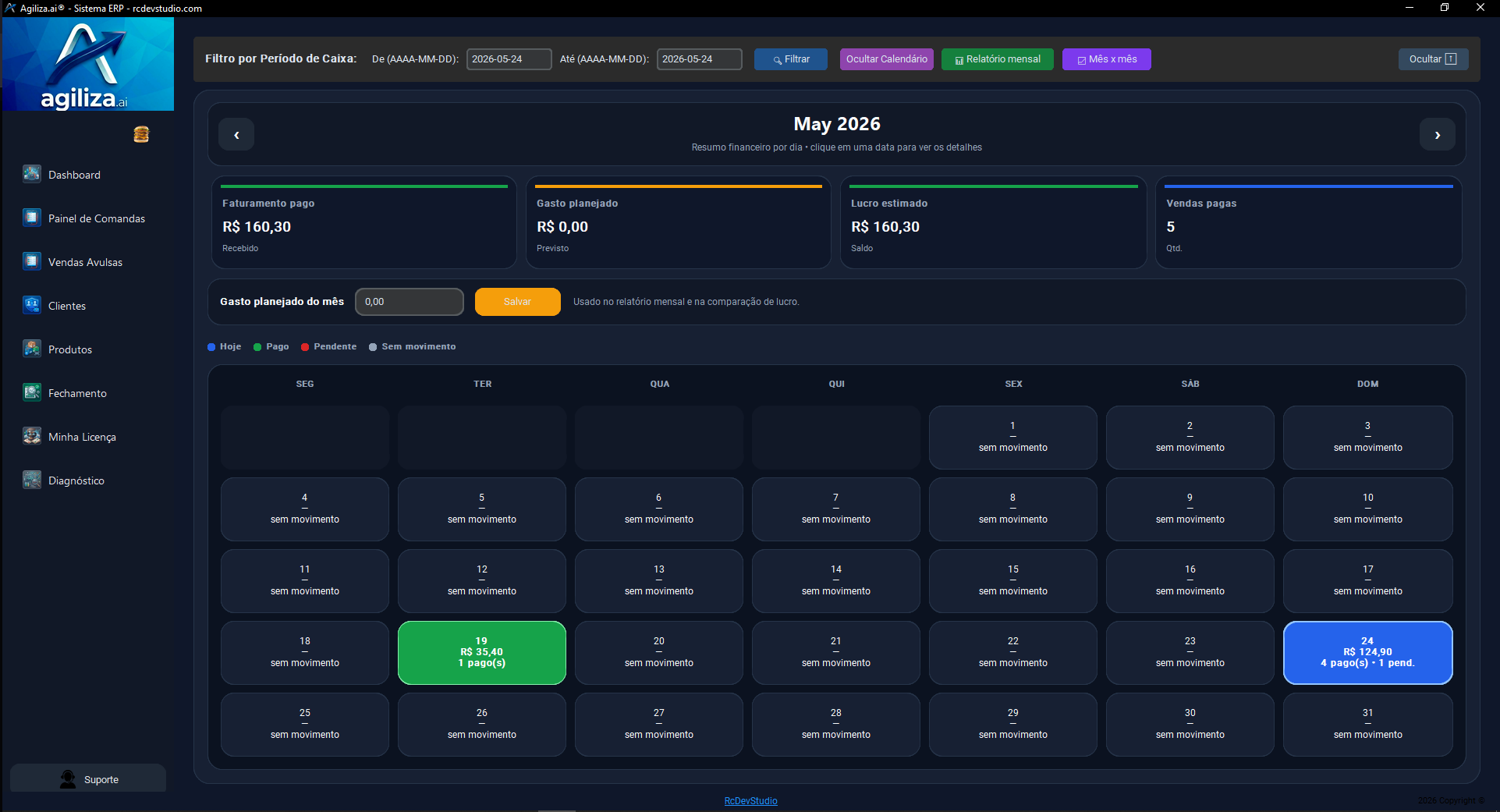
Task: Toggle the hamburger menu icon under logo
Action: click(141, 134)
